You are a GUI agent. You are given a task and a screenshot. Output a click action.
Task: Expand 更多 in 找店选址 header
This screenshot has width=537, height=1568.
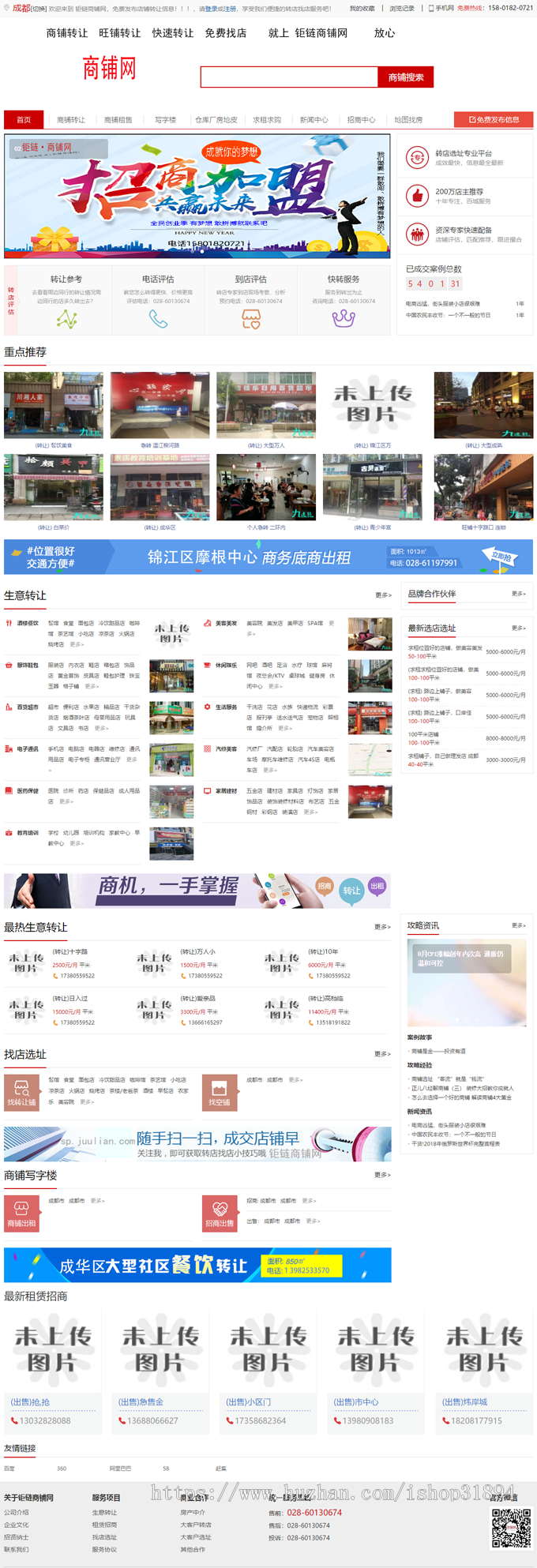(x=383, y=1054)
